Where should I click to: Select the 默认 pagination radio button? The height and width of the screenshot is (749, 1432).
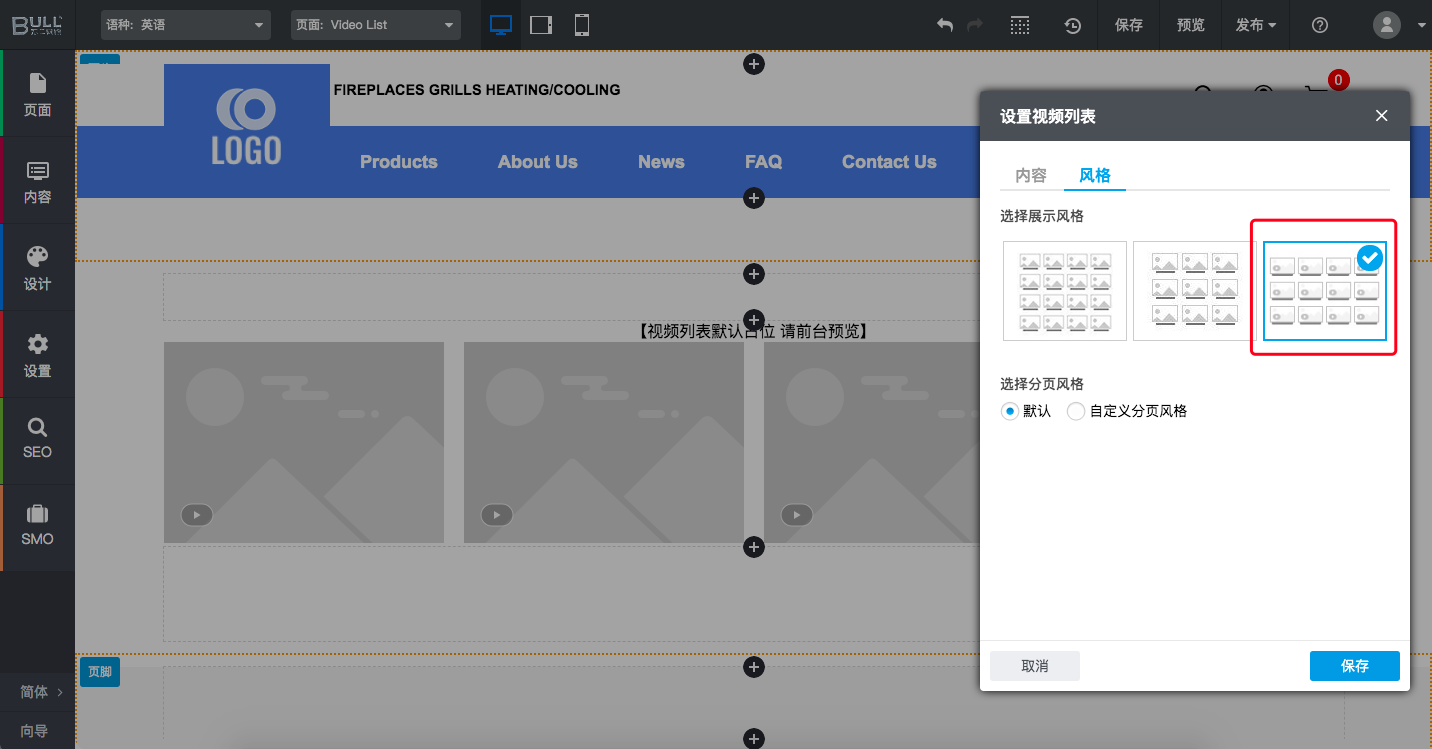click(x=1010, y=411)
